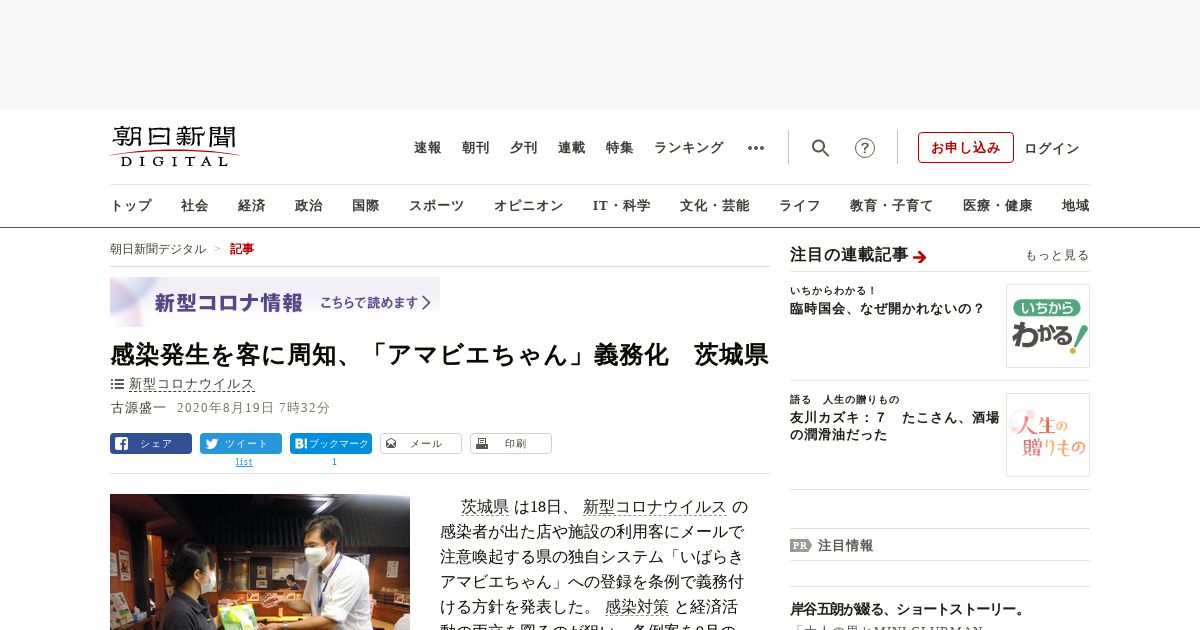Image resolution: width=1200 pixels, height=630 pixels.
Task: Click いちからわかる! thumbnail image
Action: click(x=1048, y=326)
